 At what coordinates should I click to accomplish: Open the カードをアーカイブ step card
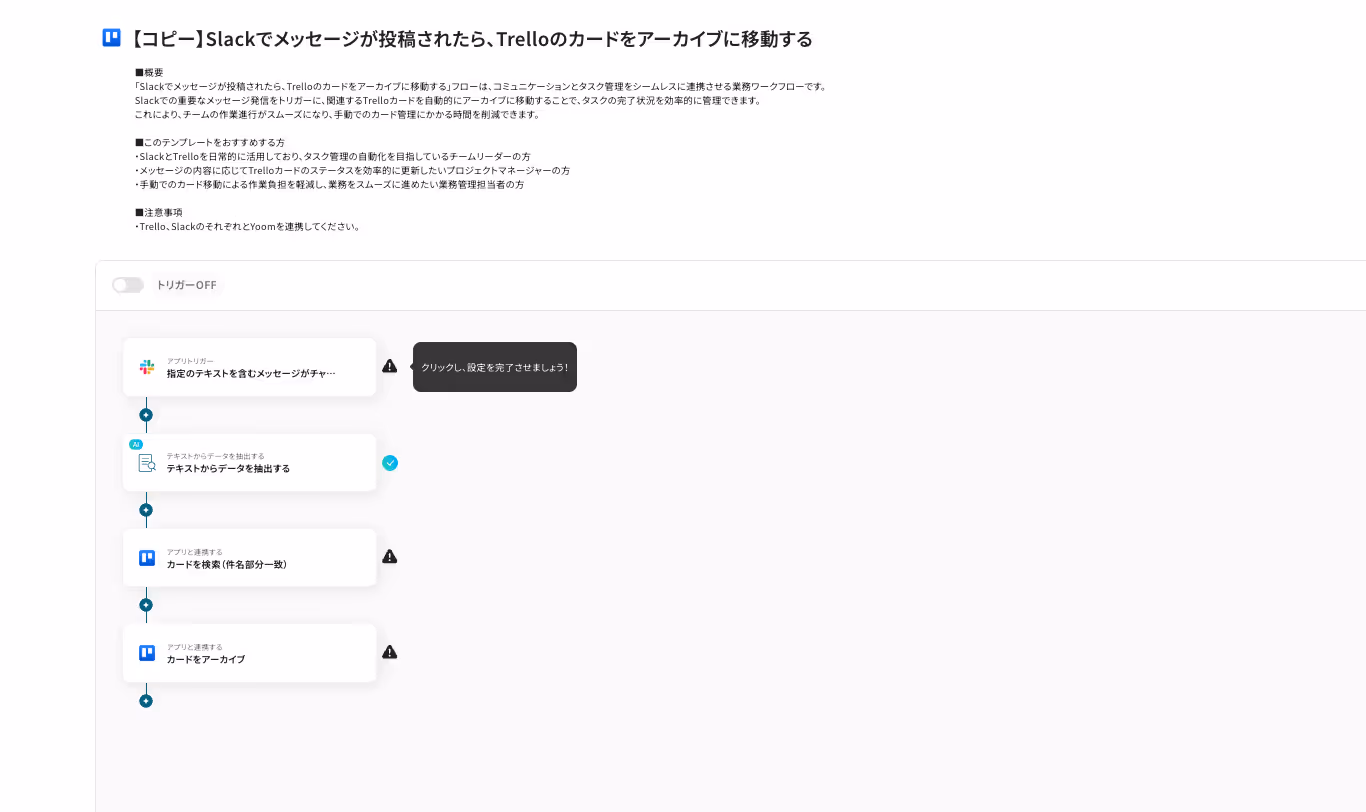pos(249,653)
